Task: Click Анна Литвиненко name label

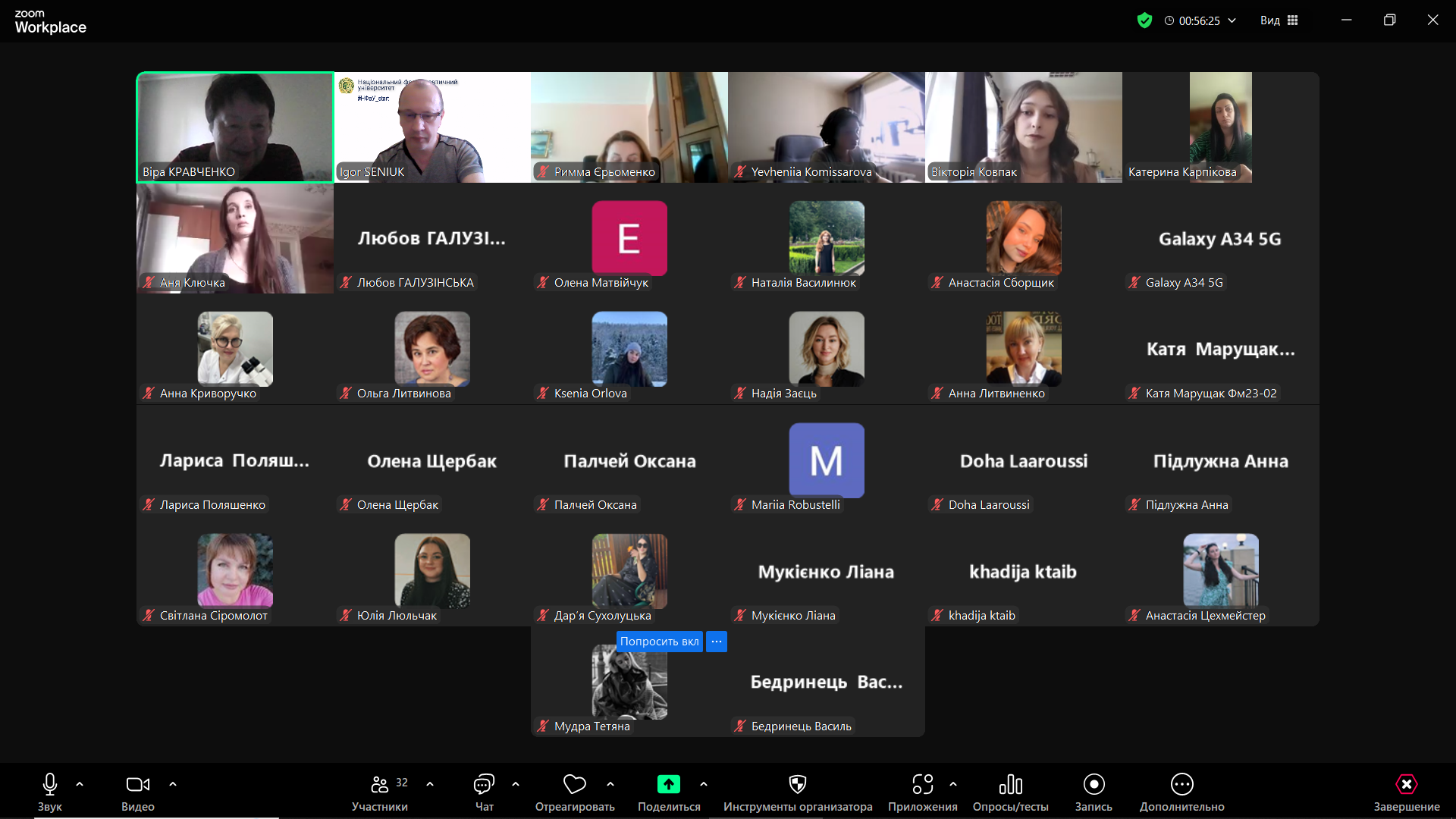Action: tap(996, 394)
